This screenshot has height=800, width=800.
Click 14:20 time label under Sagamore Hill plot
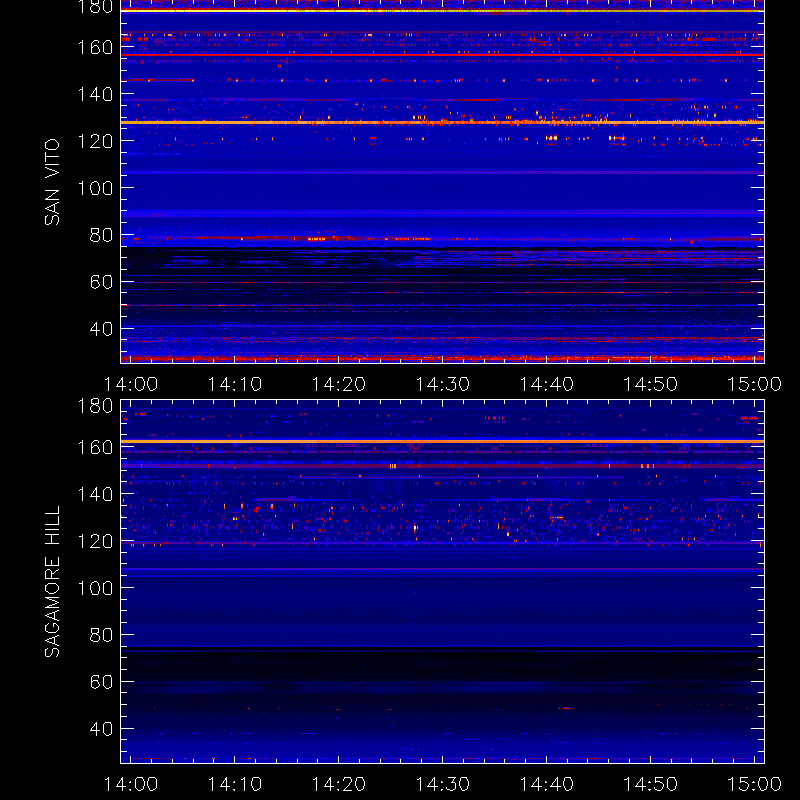point(339,784)
